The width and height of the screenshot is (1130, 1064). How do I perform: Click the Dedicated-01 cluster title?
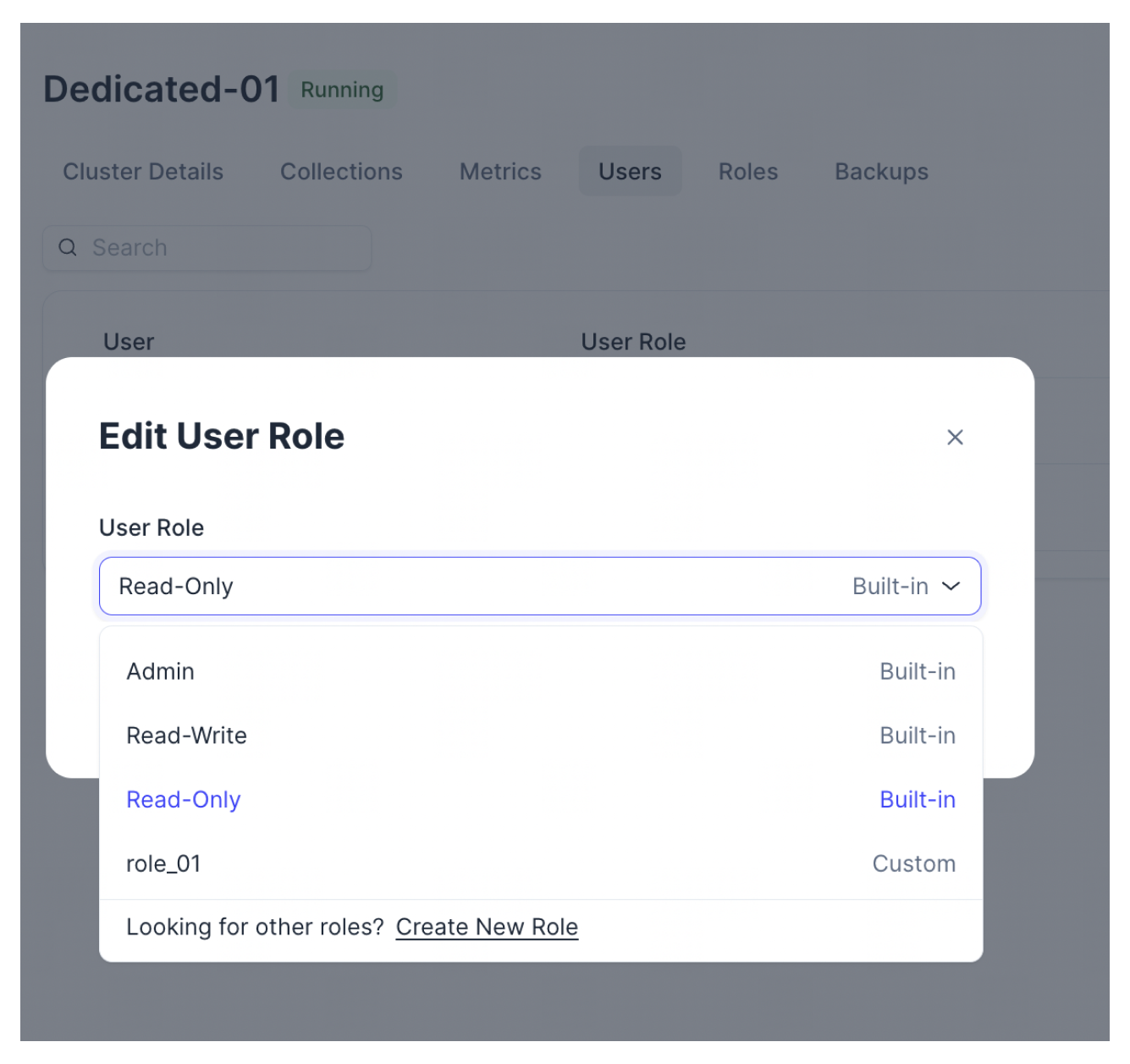point(162,90)
